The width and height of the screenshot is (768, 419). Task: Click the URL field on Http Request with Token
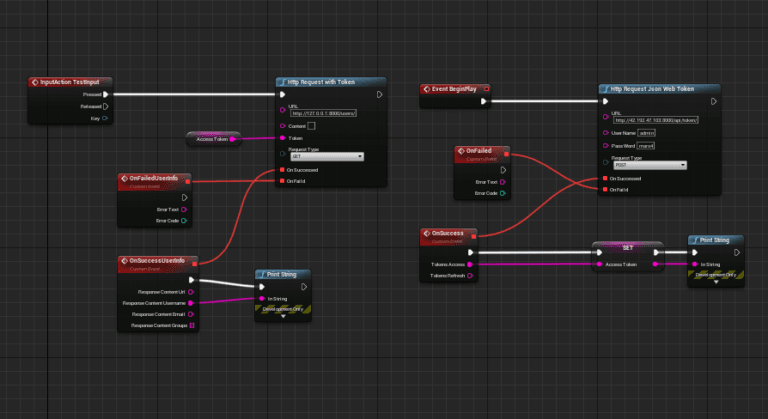point(323,113)
